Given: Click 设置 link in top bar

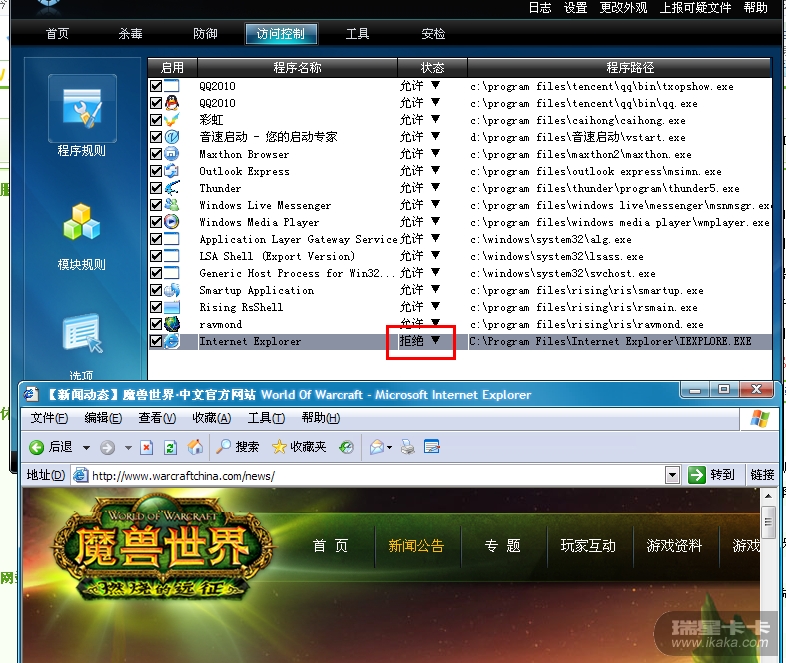Looking at the screenshot, I should pos(575,8).
